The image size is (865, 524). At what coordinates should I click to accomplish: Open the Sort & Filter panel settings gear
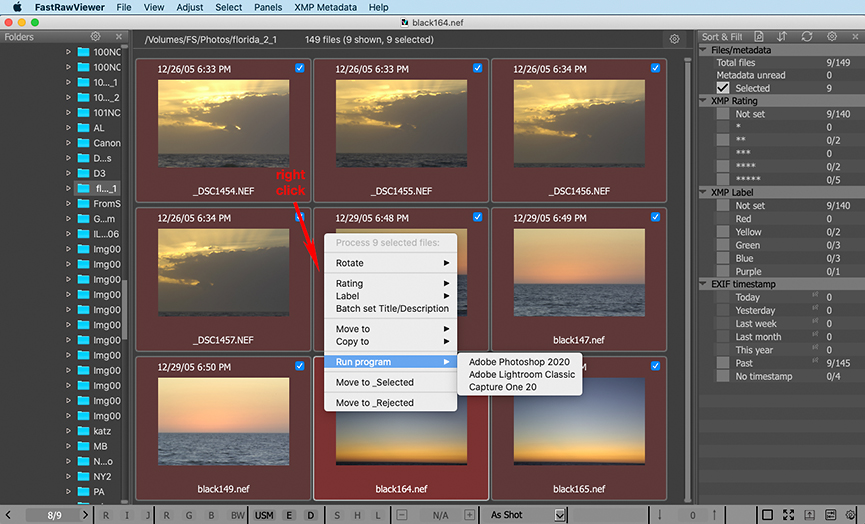[832, 37]
